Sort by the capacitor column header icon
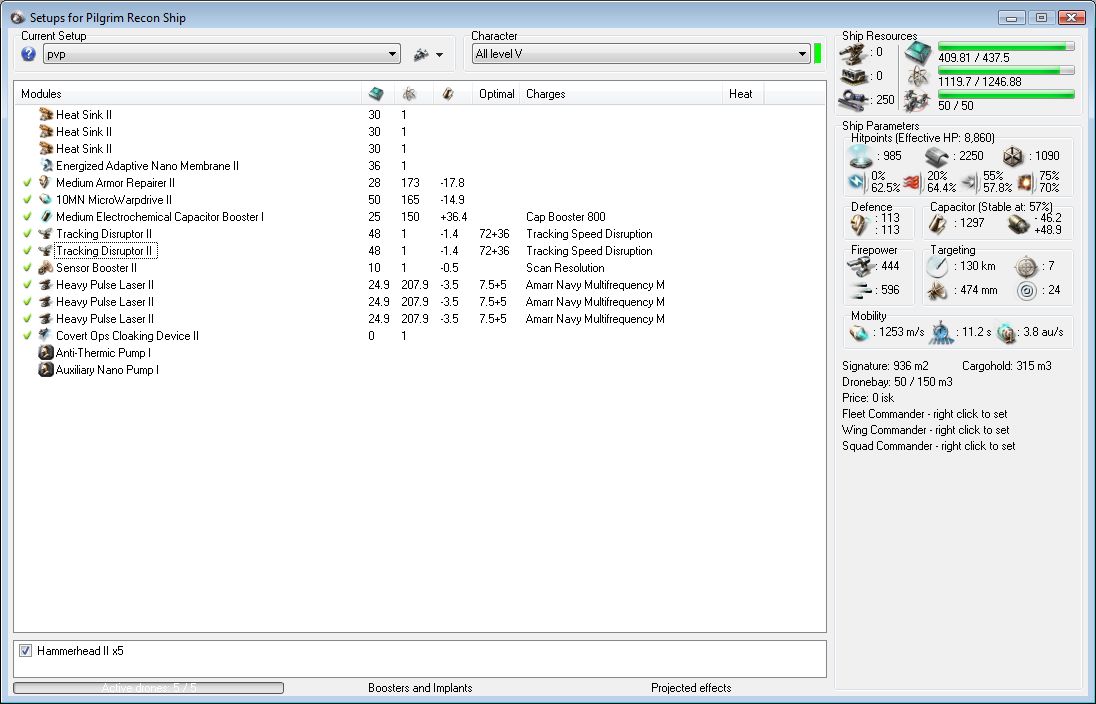Viewport: 1096px width, 704px height. [448, 94]
